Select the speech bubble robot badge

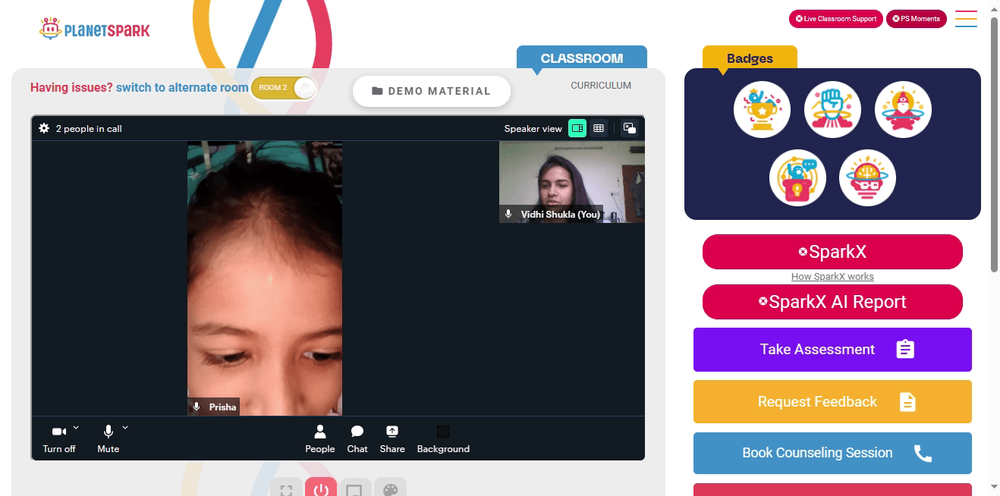(797, 178)
